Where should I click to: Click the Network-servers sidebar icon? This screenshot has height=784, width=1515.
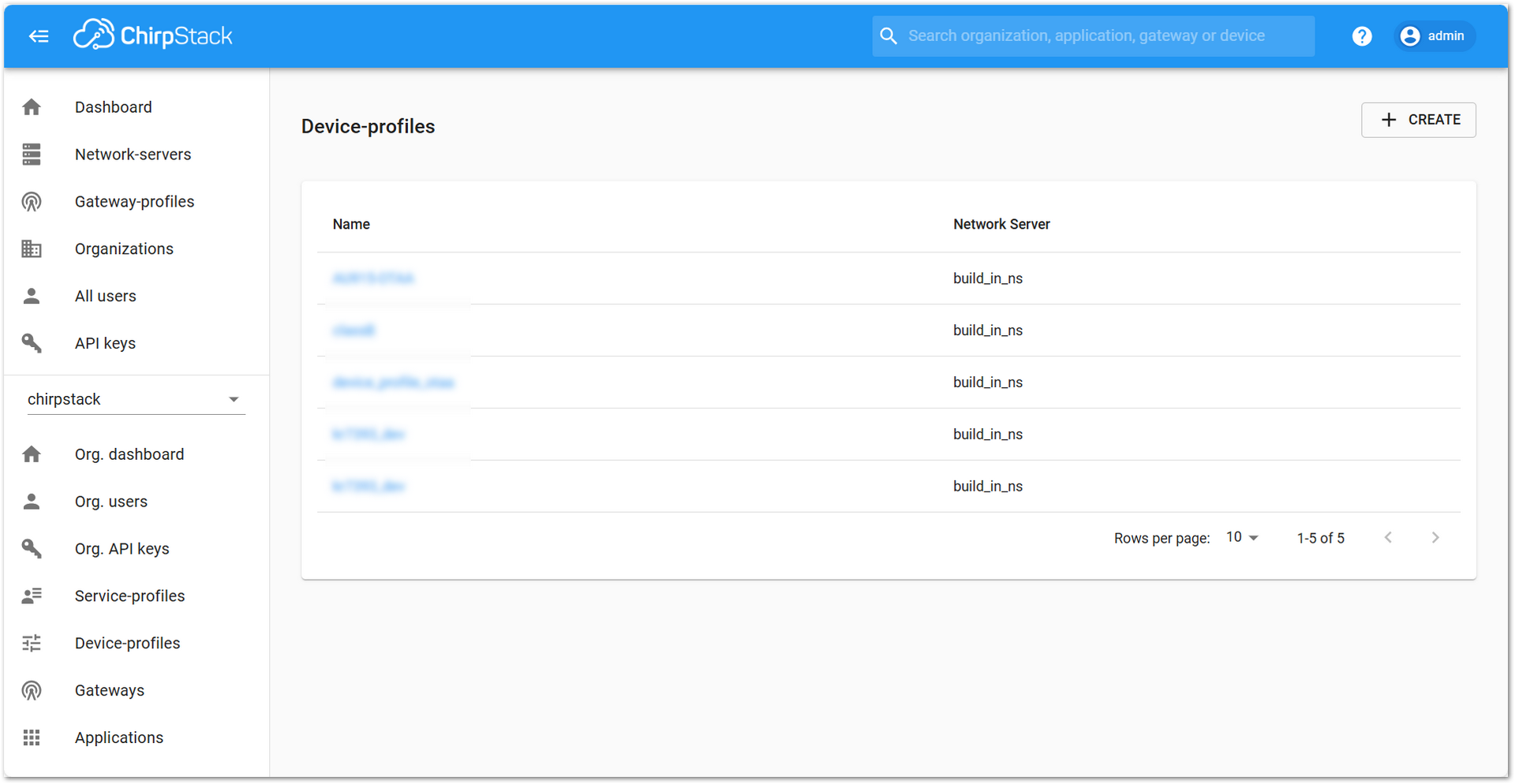32,154
